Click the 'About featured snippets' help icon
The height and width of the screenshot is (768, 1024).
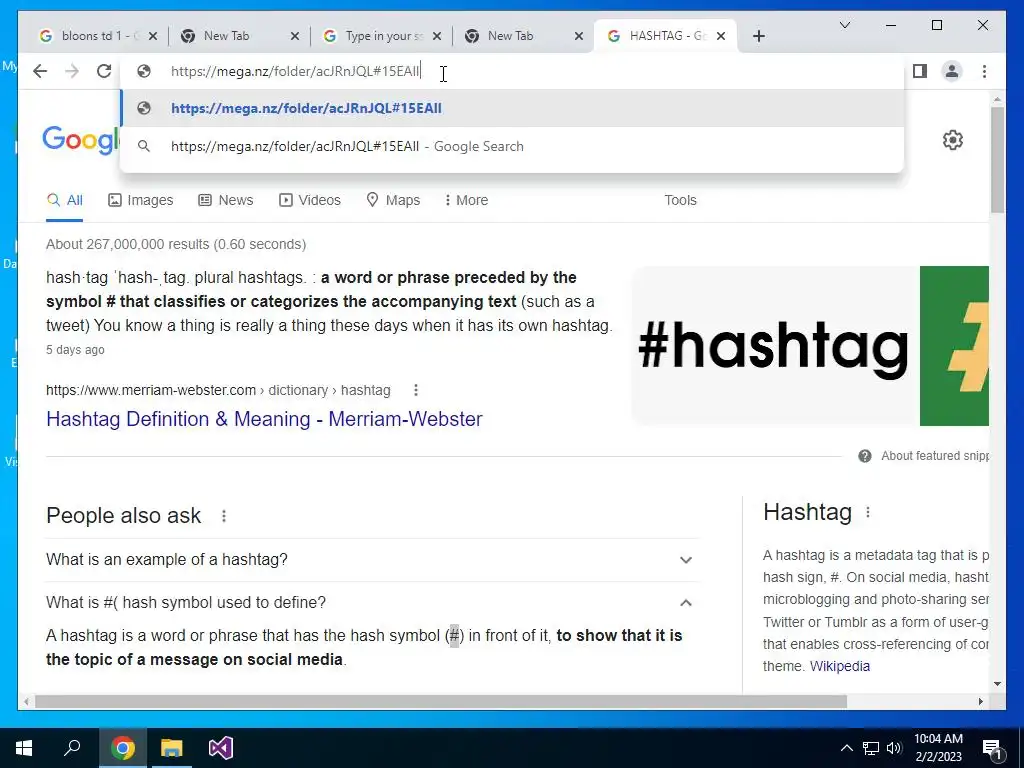(x=865, y=456)
